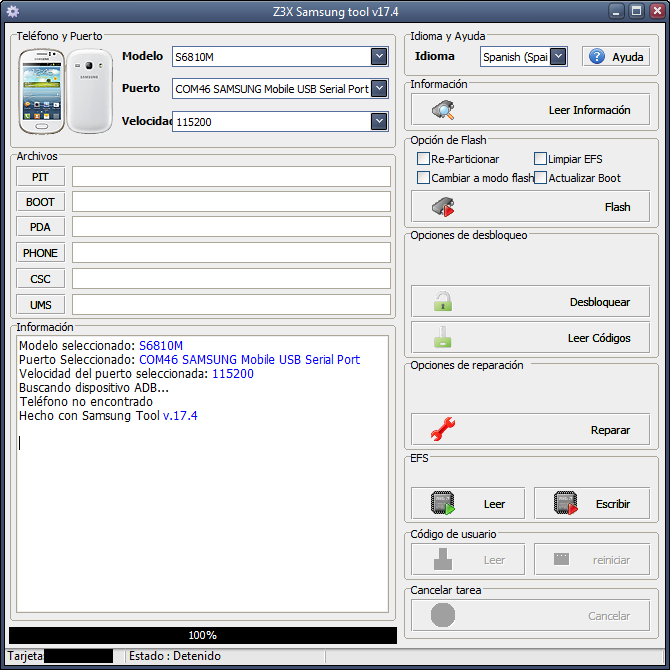
Task: Enable the Re-Particionar checkbox
Action: 423,159
